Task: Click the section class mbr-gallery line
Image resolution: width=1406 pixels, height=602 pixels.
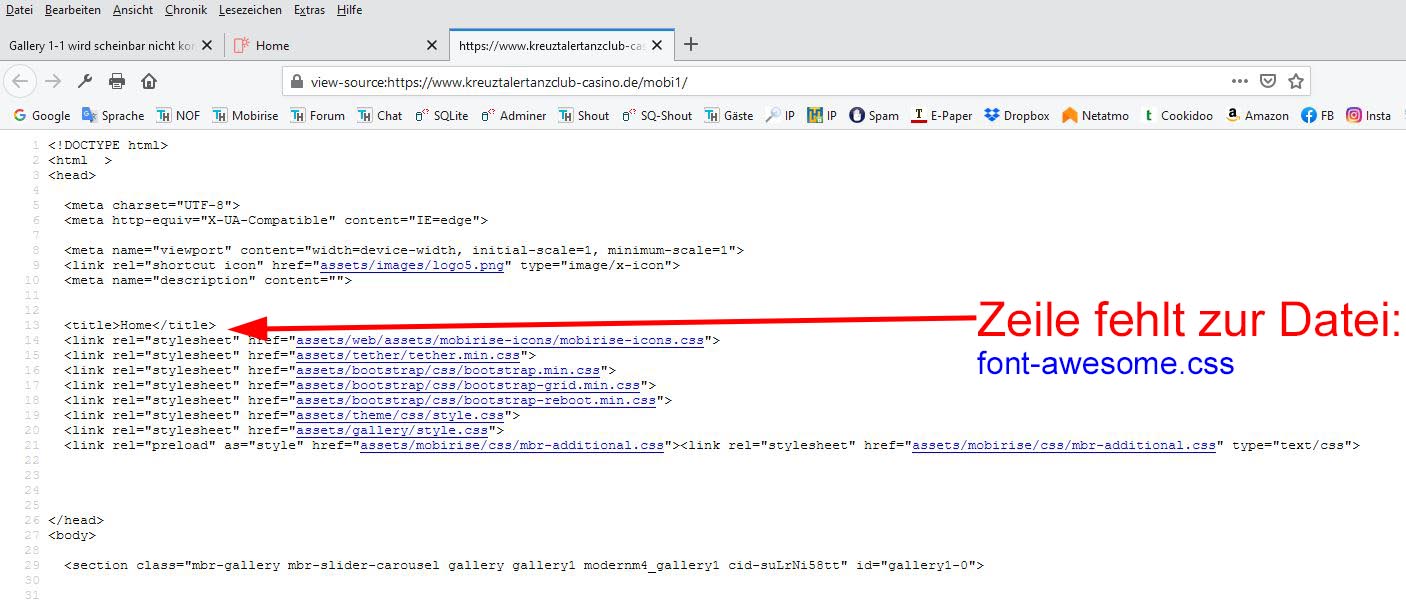Action: click(524, 565)
